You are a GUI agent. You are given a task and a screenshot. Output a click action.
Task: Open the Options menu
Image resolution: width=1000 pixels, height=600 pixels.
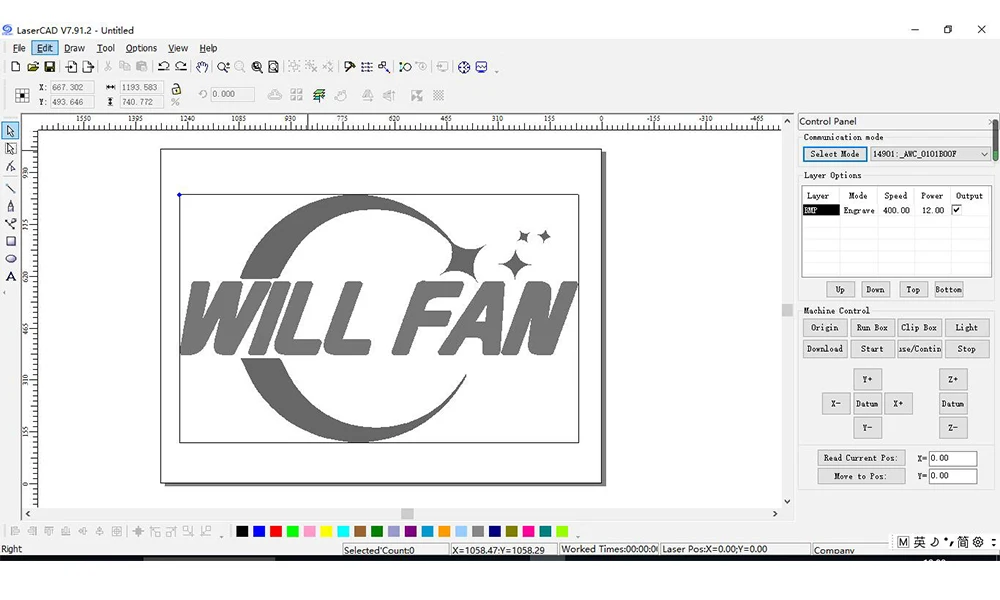pyautogui.click(x=141, y=48)
